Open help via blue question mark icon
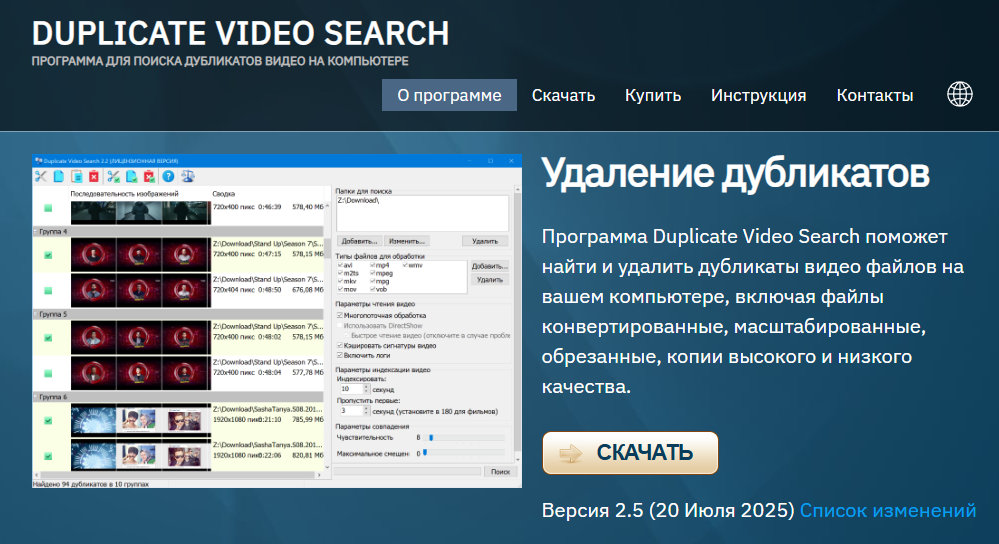The width and height of the screenshot is (999, 544). coord(168,176)
